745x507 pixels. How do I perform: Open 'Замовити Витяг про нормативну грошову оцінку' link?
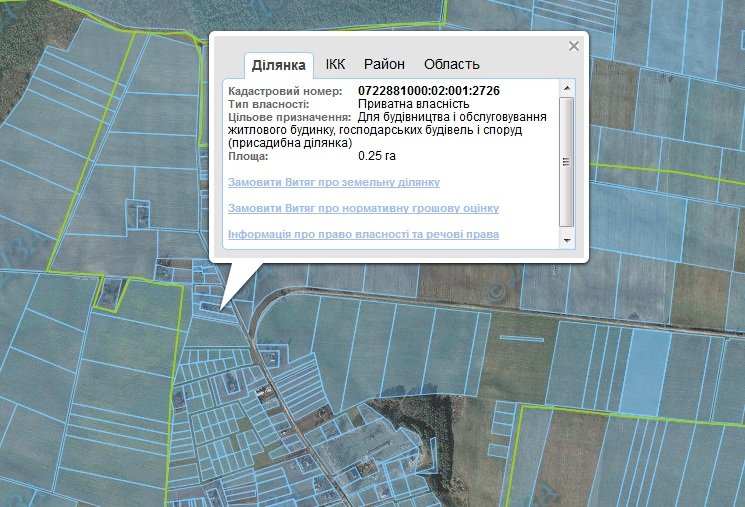363,209
